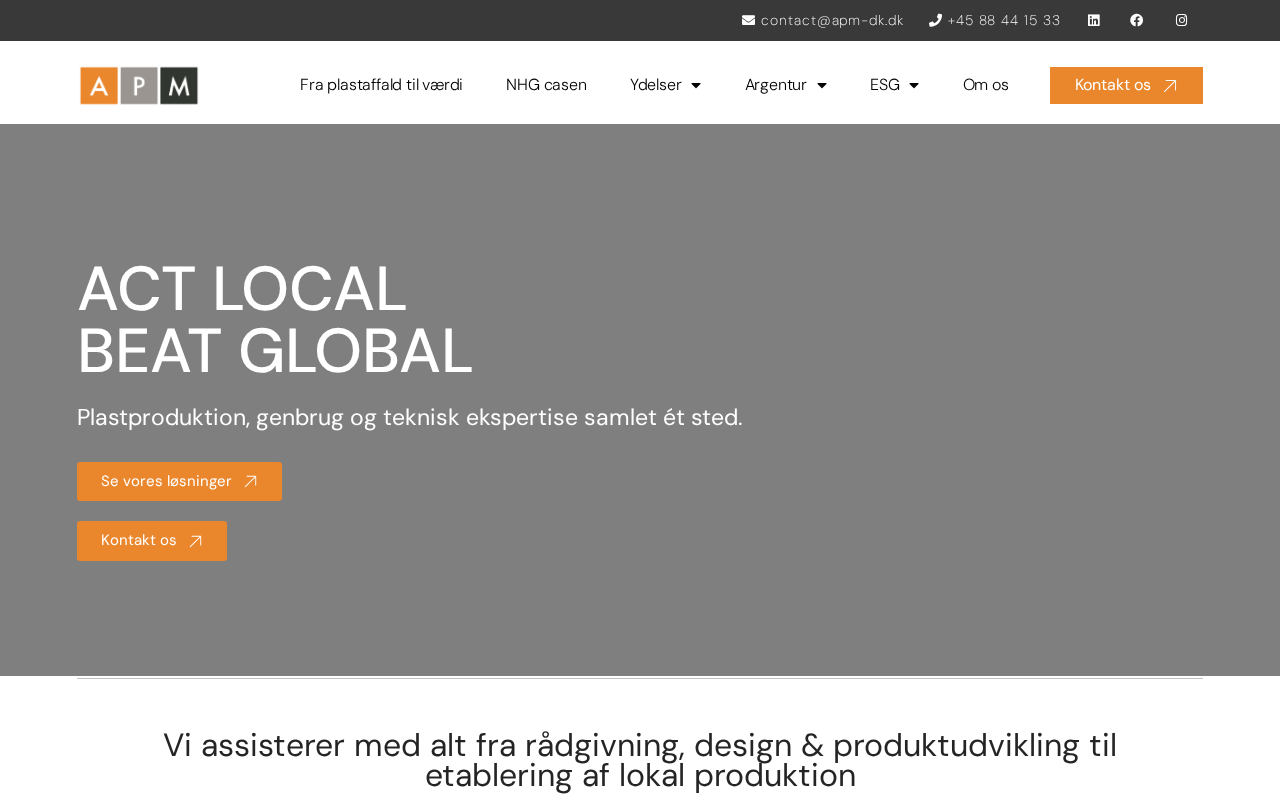
Task: Go to NHG casen menu item
Action: 546,85
